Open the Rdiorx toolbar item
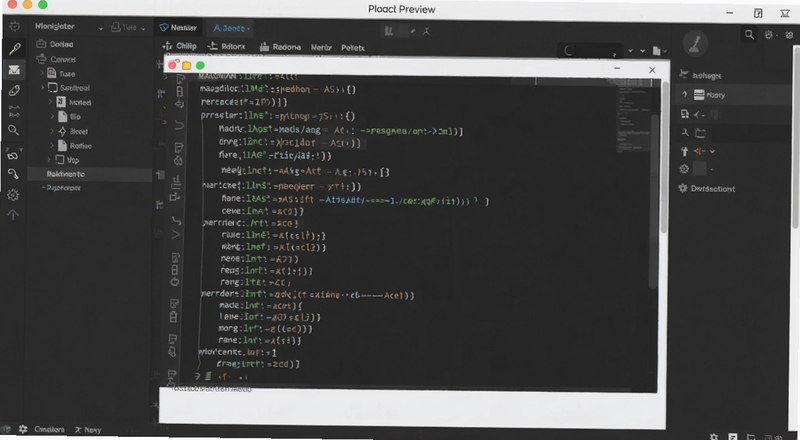800x440 pixels. tap(227, 46)
